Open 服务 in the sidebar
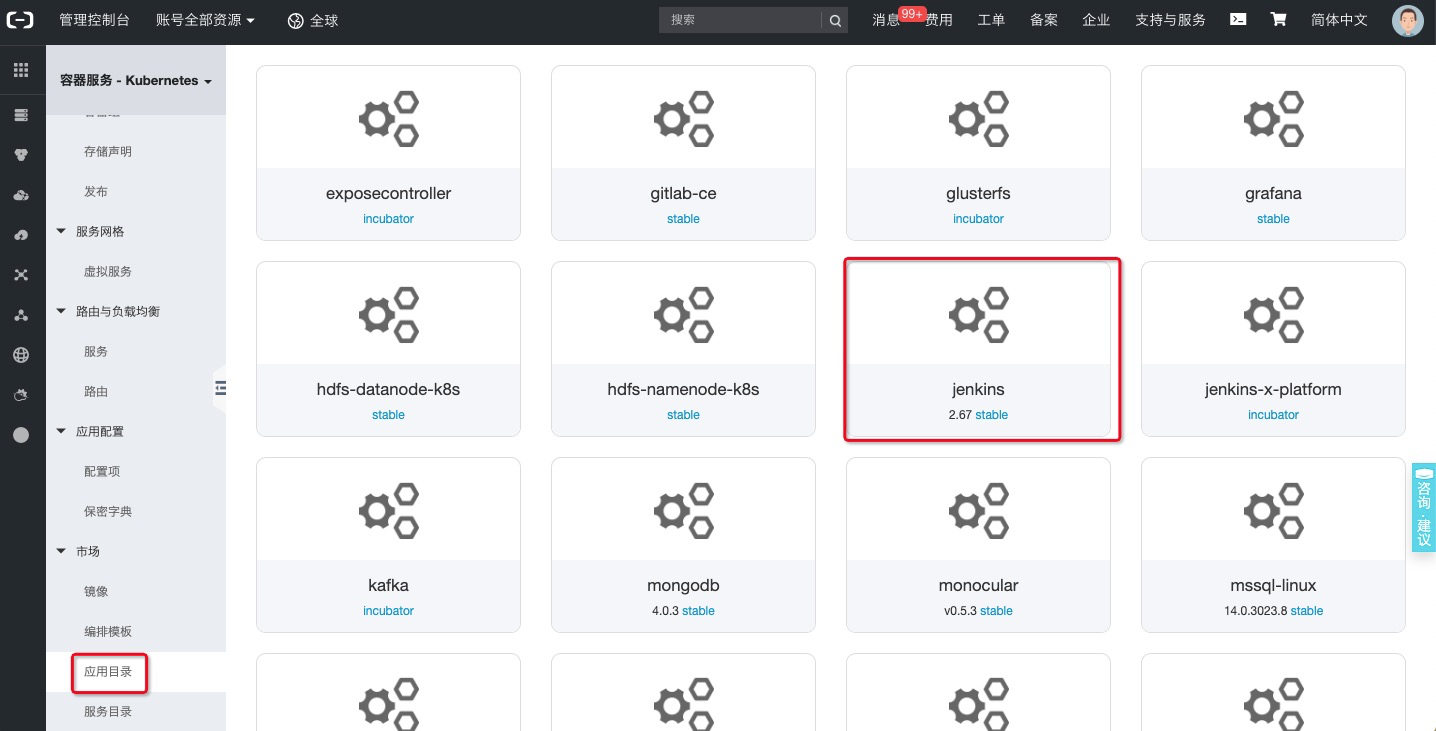The image size is (1436, 731). [x=96, y=351]
